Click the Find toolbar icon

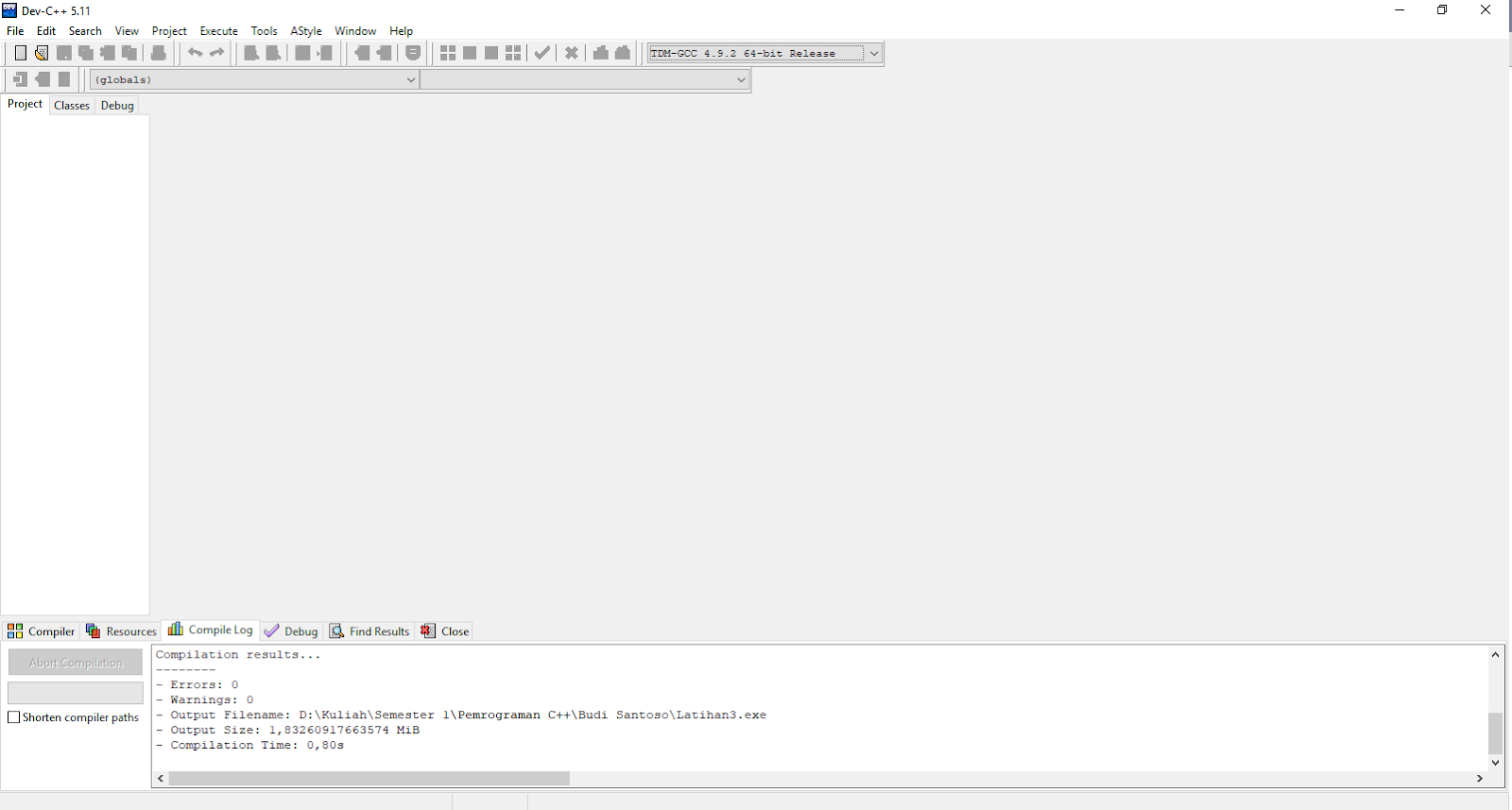pyautogui.click(x=251, y=53)
